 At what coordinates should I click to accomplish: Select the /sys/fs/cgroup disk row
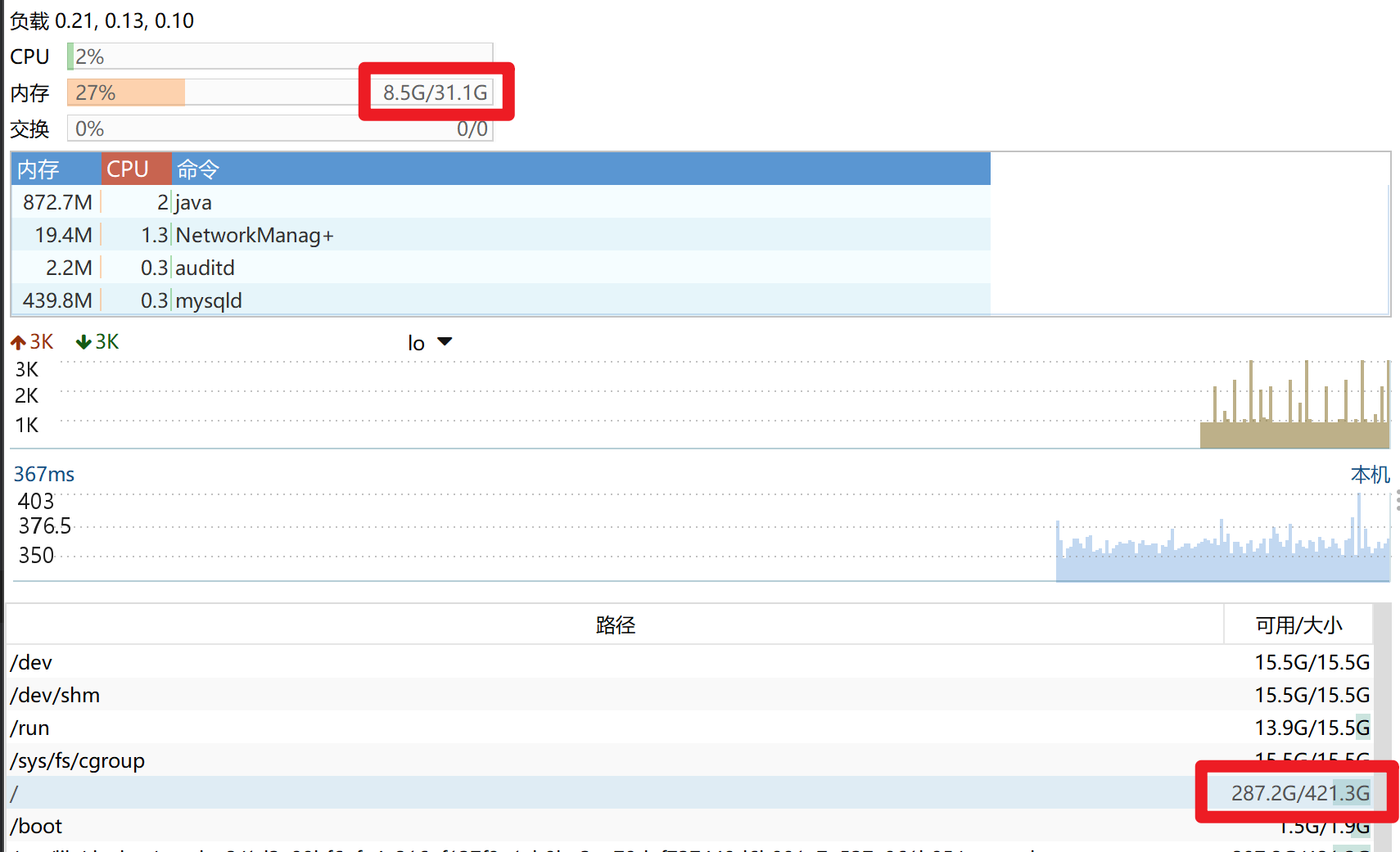[x=689, y=760]
